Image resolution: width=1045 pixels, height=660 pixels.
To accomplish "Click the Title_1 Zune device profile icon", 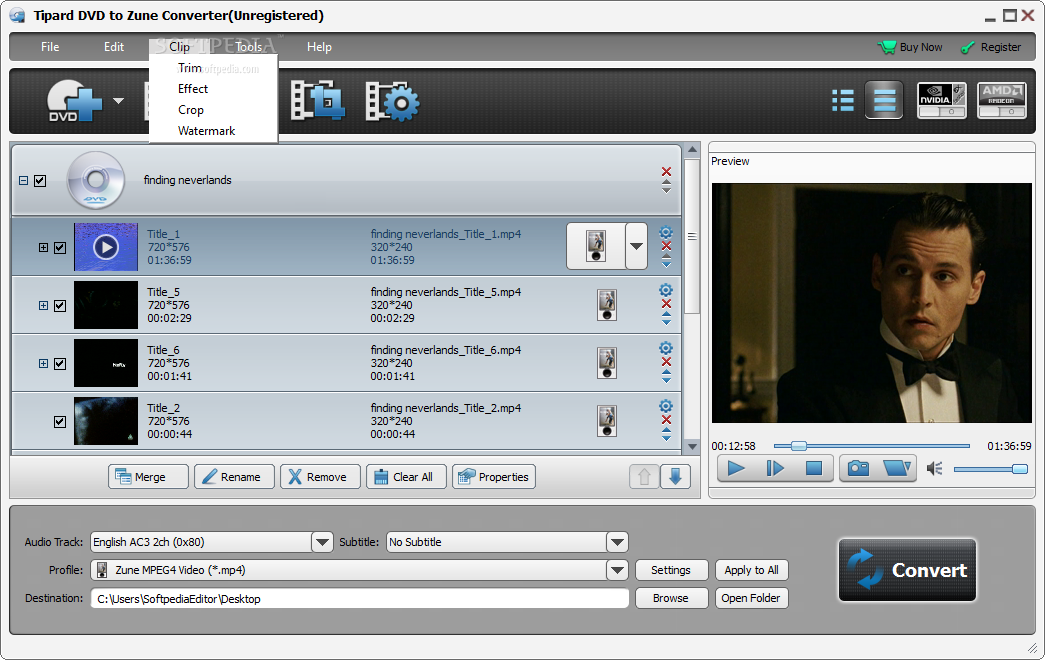I will pyautogui.click(x=596, y=247).
